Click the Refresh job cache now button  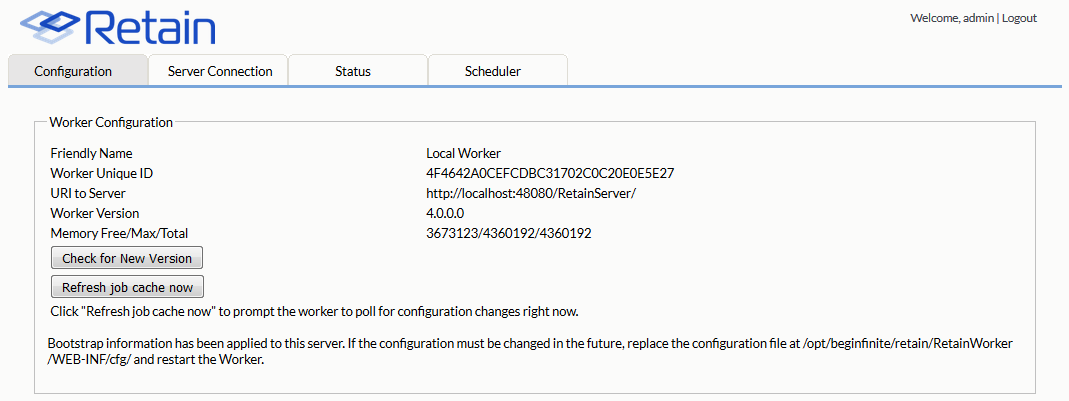pos(127,288)
